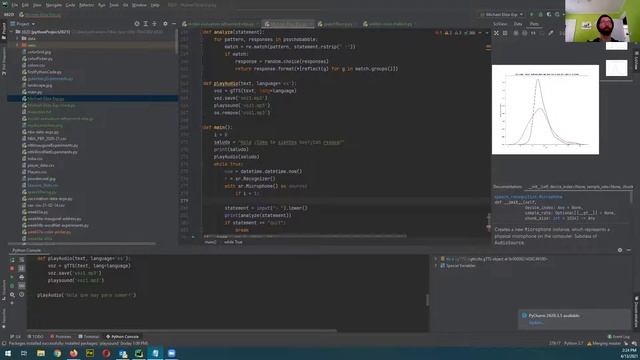Click the history clock icon in console

(x=22, y=294)
